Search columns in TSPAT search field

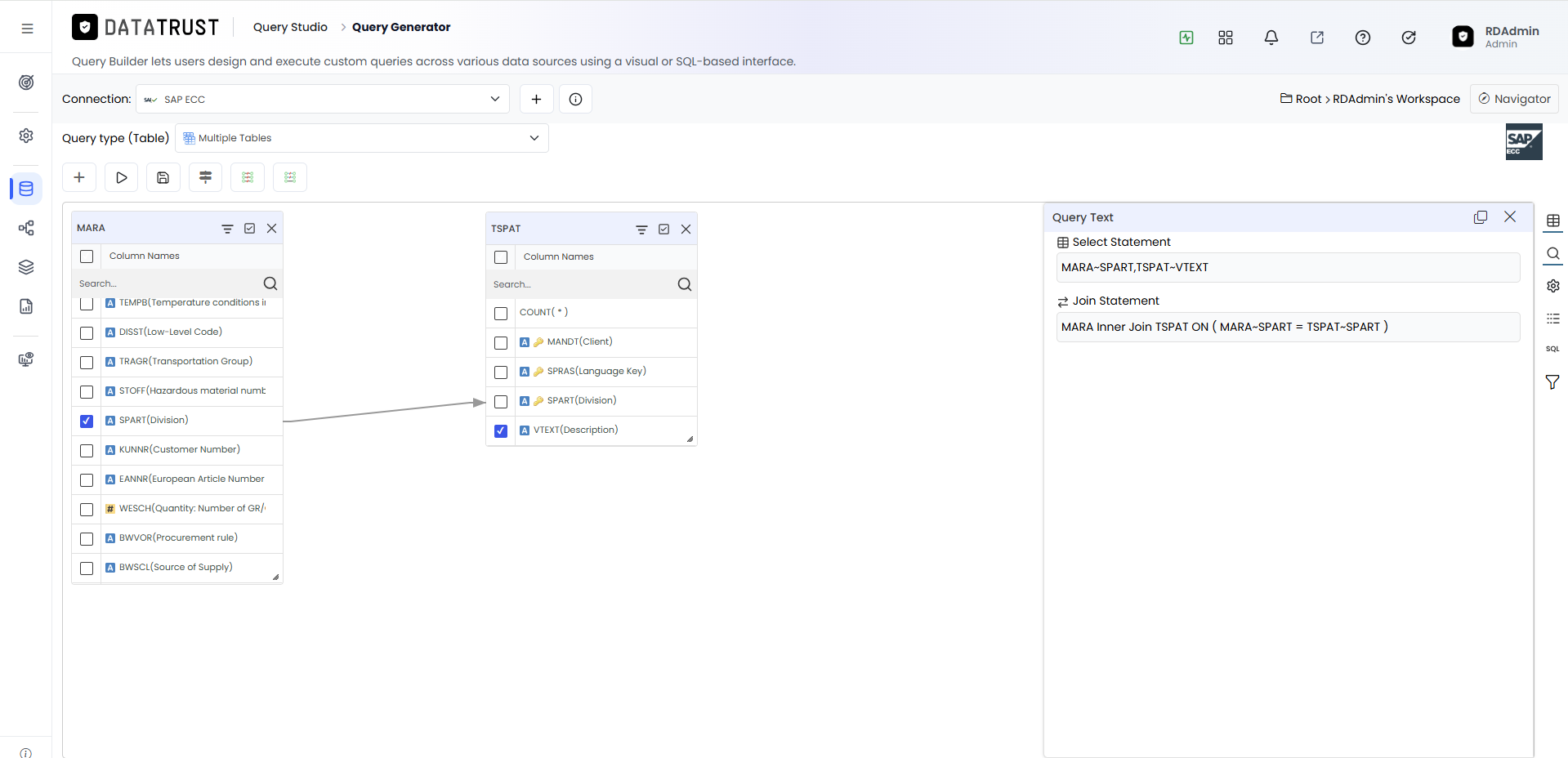[582, 284]
